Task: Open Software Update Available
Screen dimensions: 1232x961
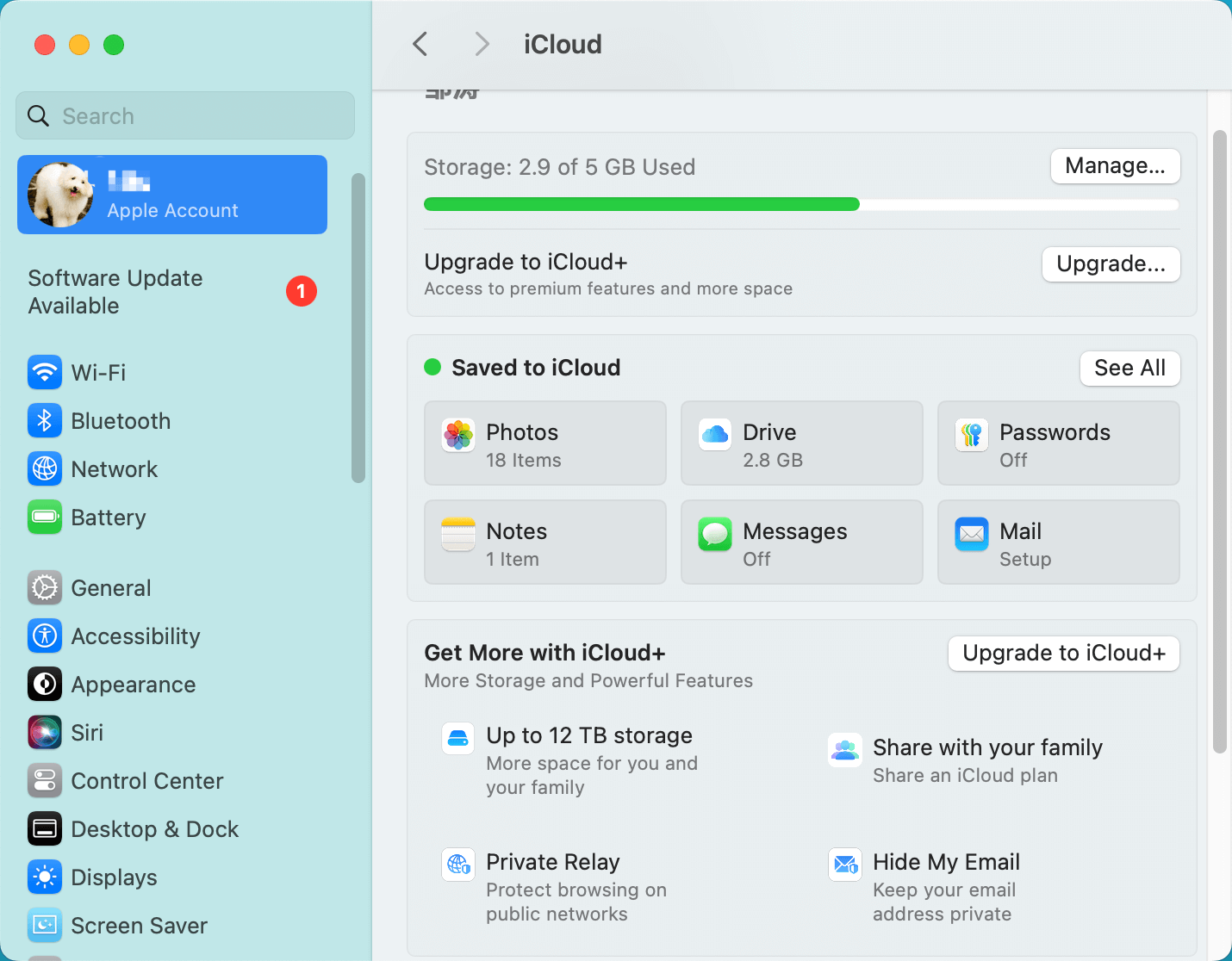Action: pyautogui.click(x=115, y=291)
